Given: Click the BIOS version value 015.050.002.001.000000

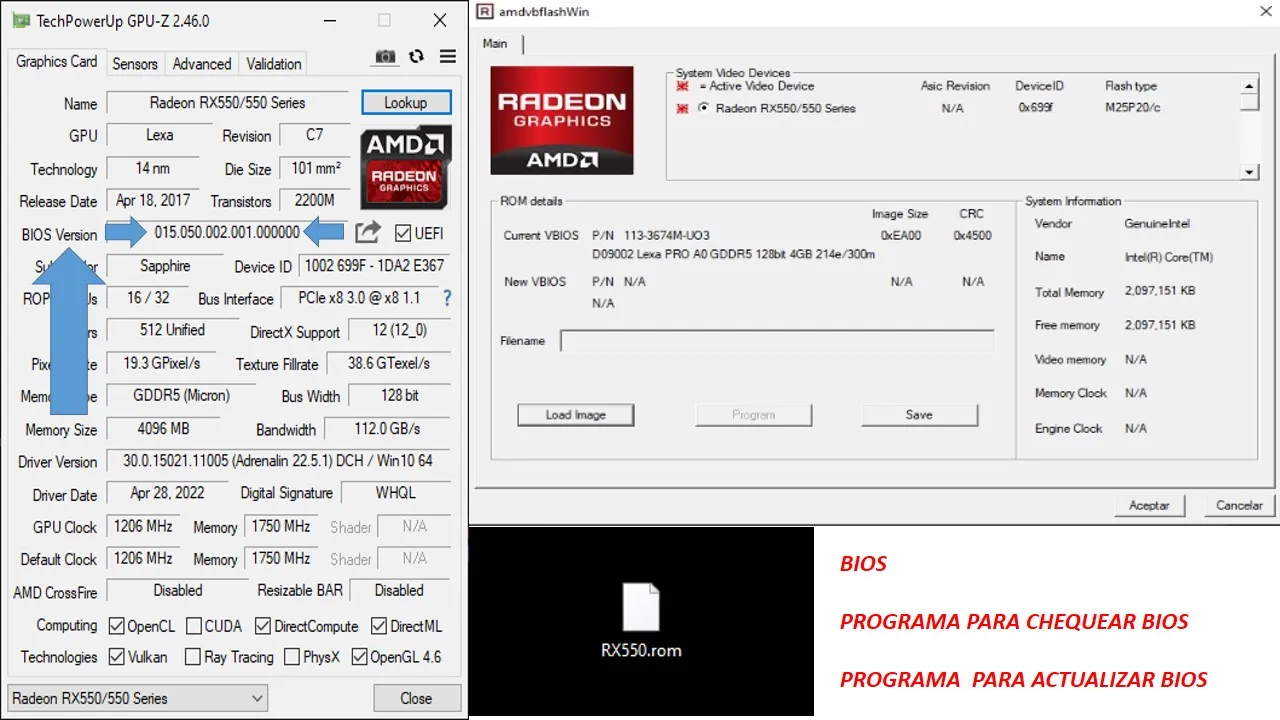Looking at the screenshot, I should pos(228,232).
